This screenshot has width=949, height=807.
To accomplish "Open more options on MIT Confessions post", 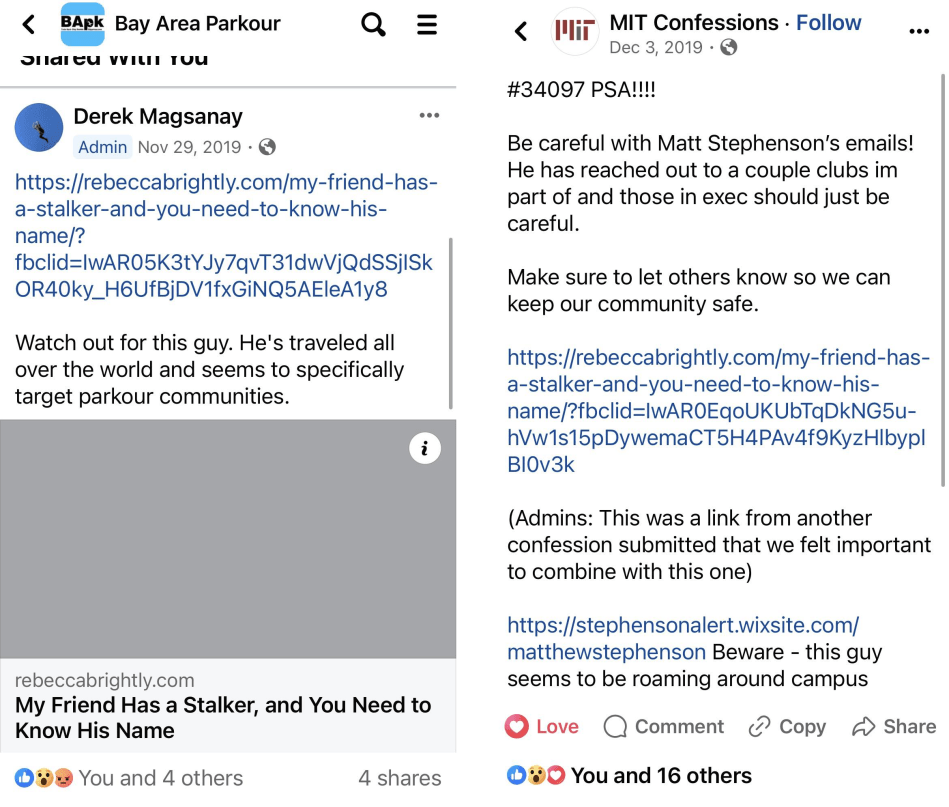I will (918, 31).
